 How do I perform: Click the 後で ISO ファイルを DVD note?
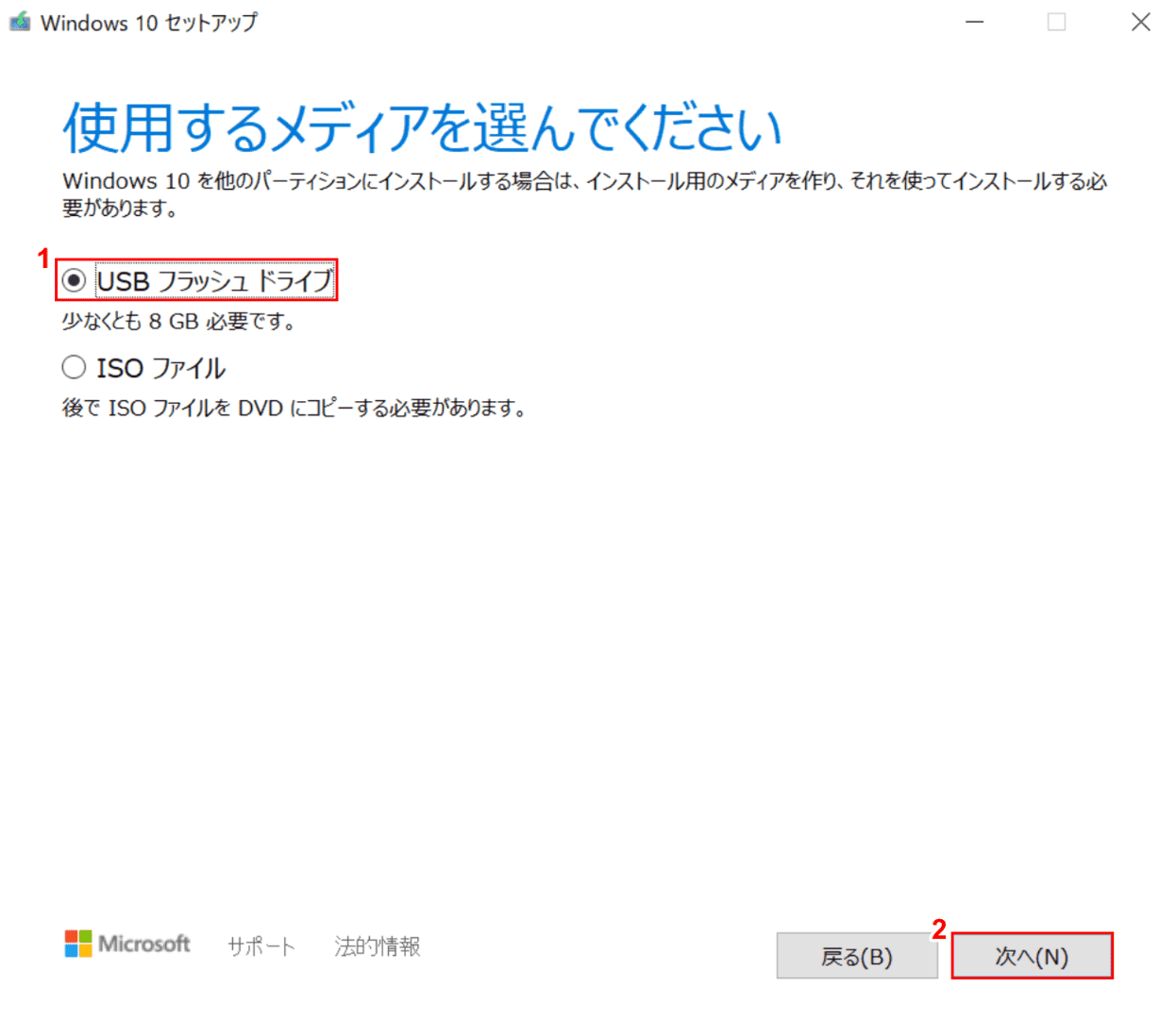[294, 409]
